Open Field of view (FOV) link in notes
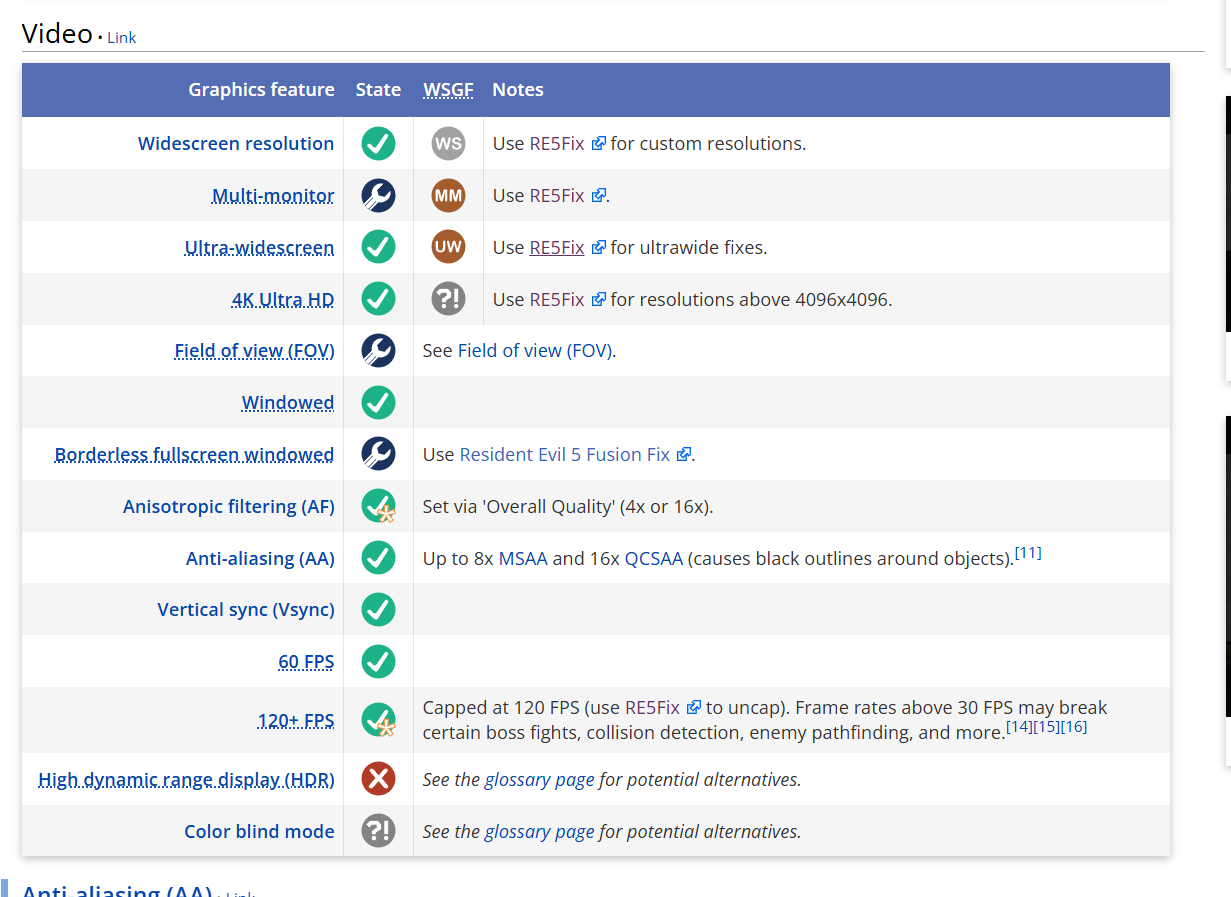 535,351
